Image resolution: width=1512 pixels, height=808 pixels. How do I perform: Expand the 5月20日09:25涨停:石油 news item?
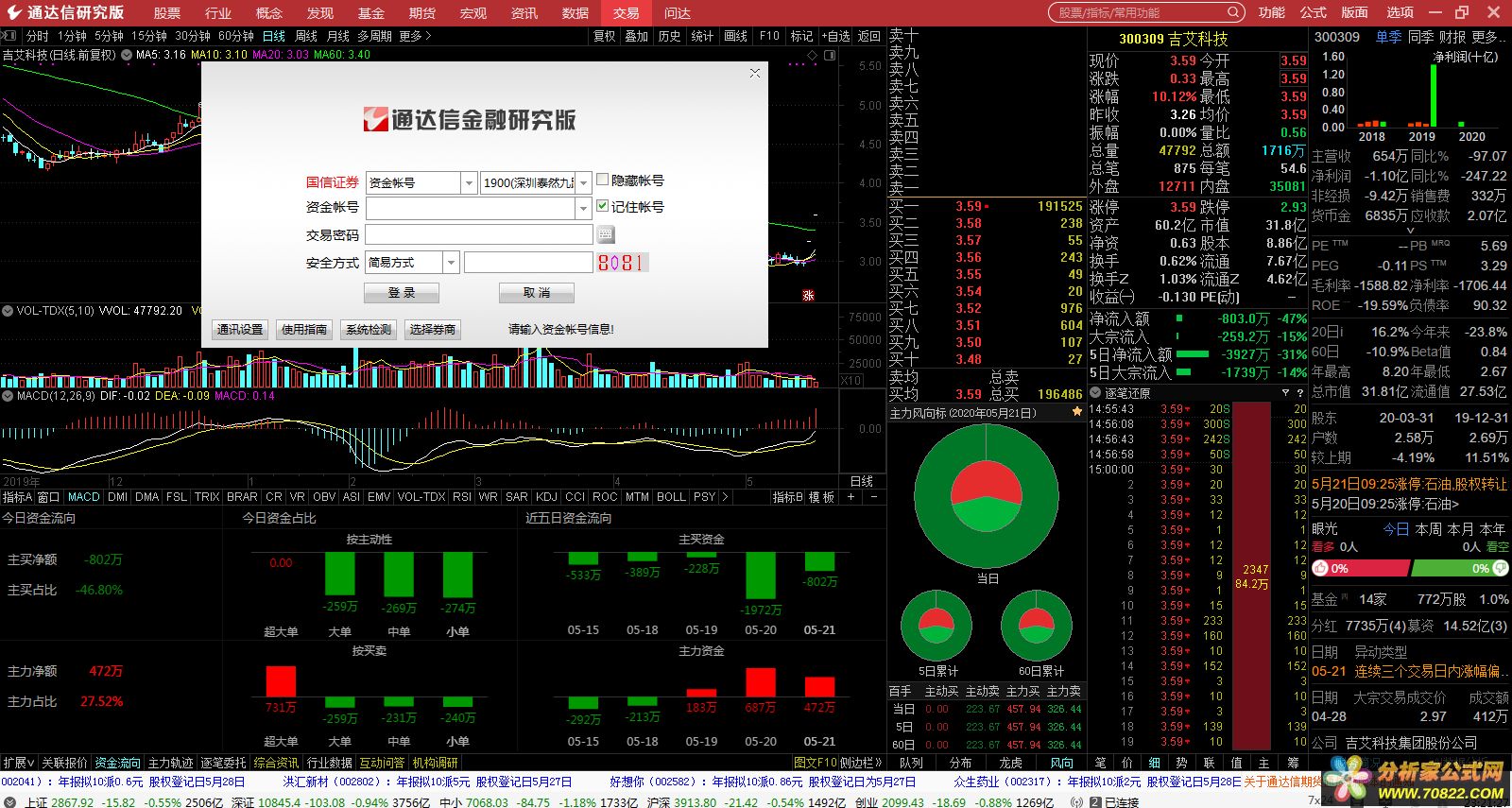click(1385, 504)
